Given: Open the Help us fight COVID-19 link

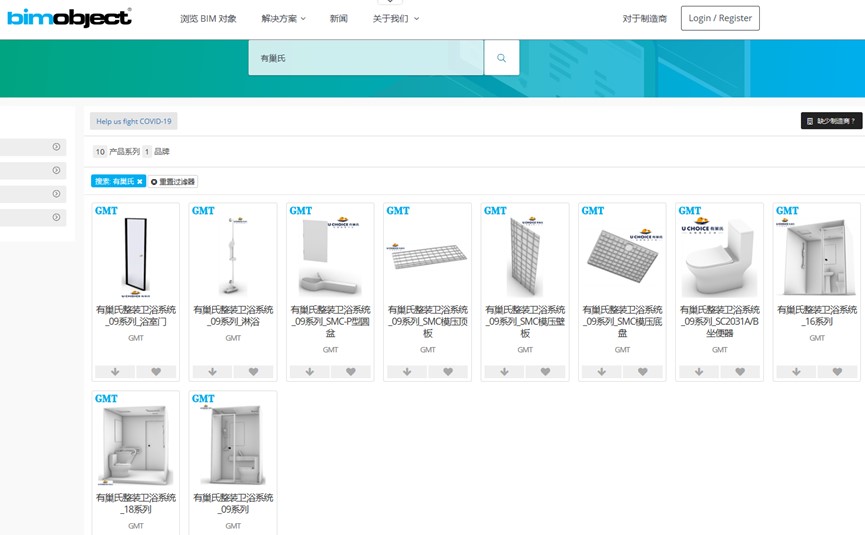Looking at the screenshot, I should point(134,121).
